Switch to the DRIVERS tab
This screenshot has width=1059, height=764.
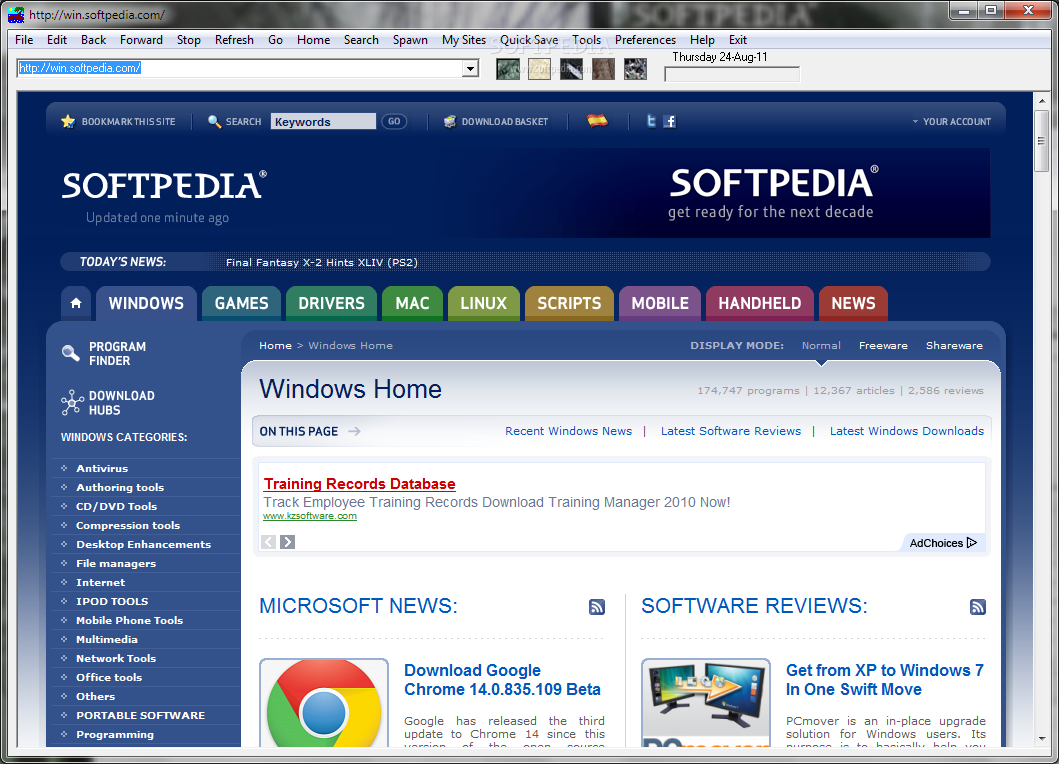point(331,303)
